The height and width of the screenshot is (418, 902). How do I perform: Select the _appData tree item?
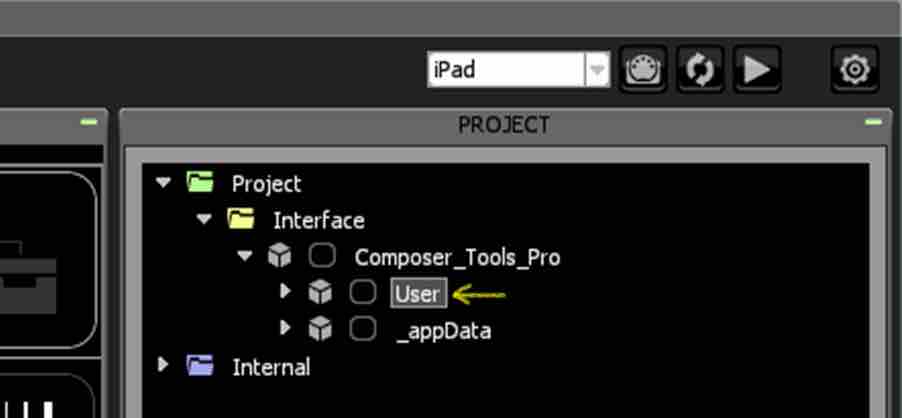(444, 331)
